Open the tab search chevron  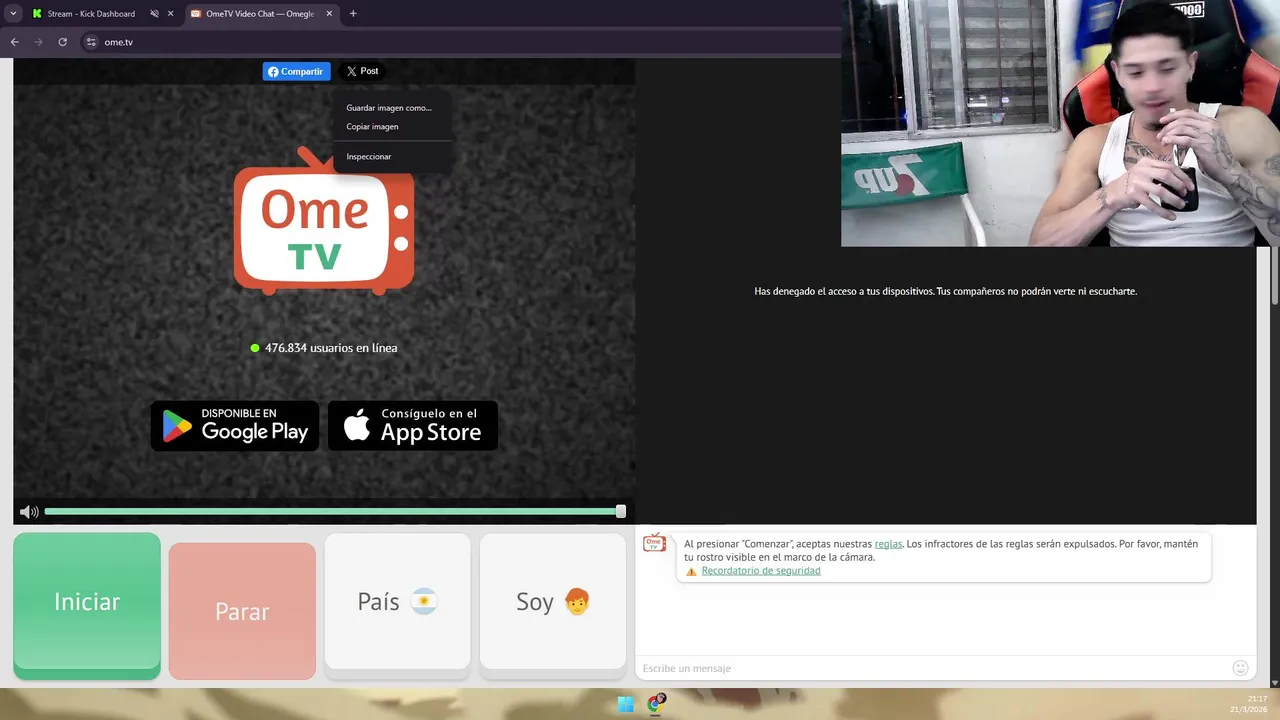coord(13,14)
